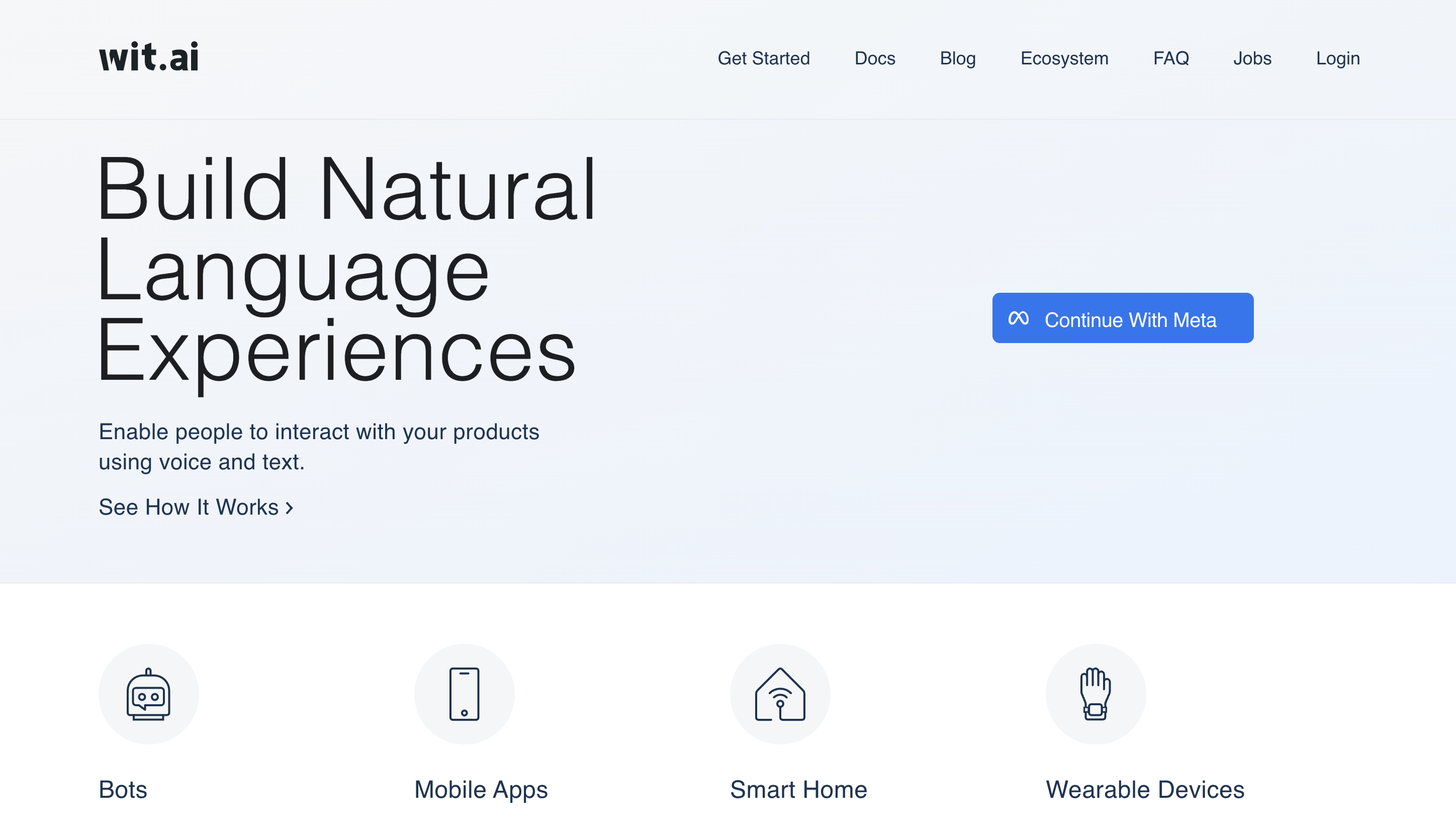Visit the Jobs page

(x=1252, y=58)
